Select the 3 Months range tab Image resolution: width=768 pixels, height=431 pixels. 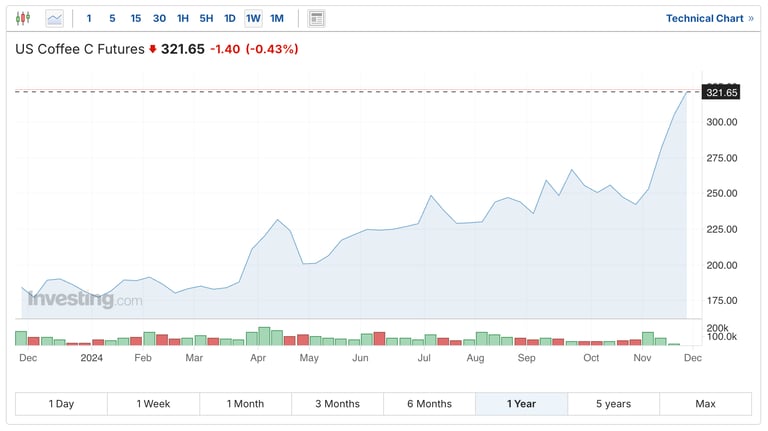337,404
